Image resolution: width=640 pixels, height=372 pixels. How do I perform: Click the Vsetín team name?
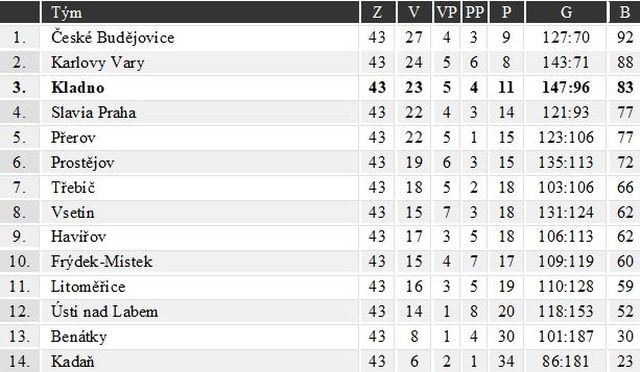click(73, 212)
